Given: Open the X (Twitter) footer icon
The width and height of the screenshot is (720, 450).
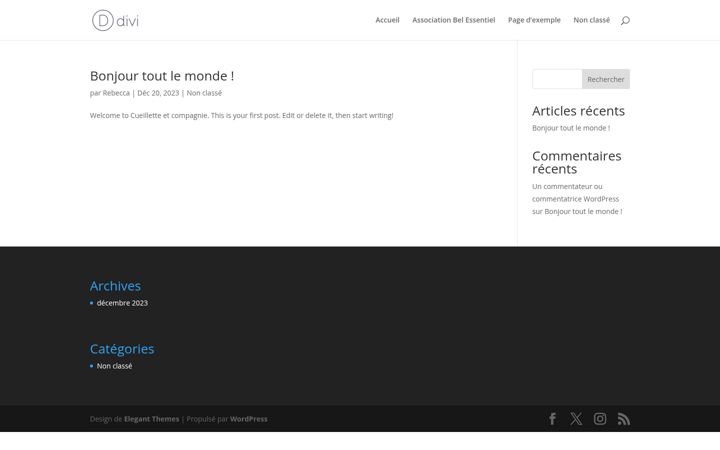Looking at the screenshot, I should pos(576,419).
